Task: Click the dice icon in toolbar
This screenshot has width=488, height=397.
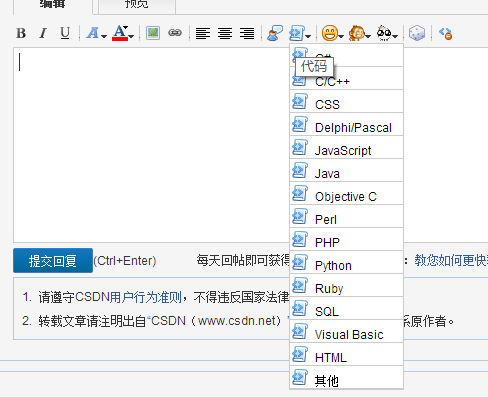Action: click(x=417, y=33)
